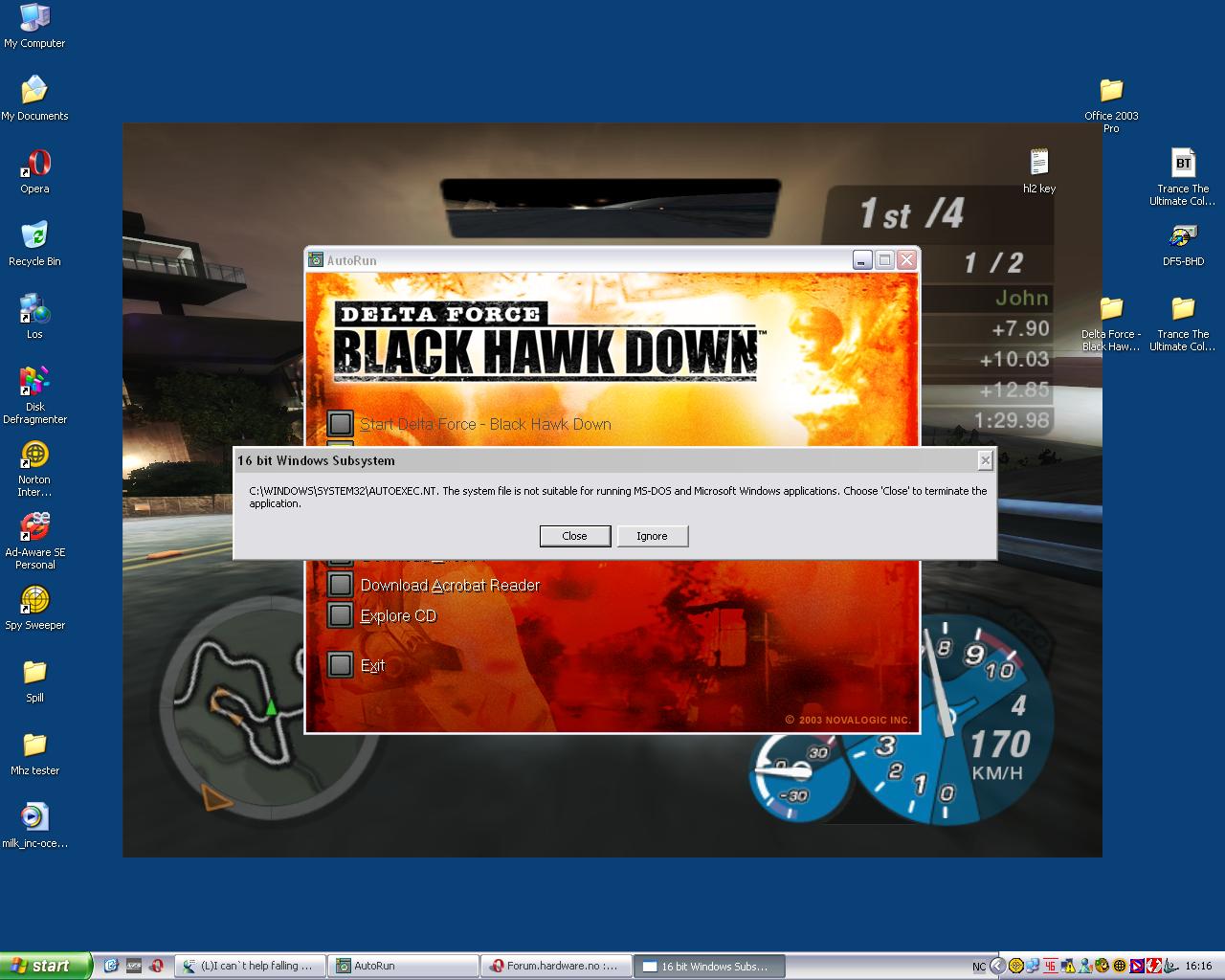Expand hidden system tray icons arrow
The image size is (1225, 980).
click(998, 966)
